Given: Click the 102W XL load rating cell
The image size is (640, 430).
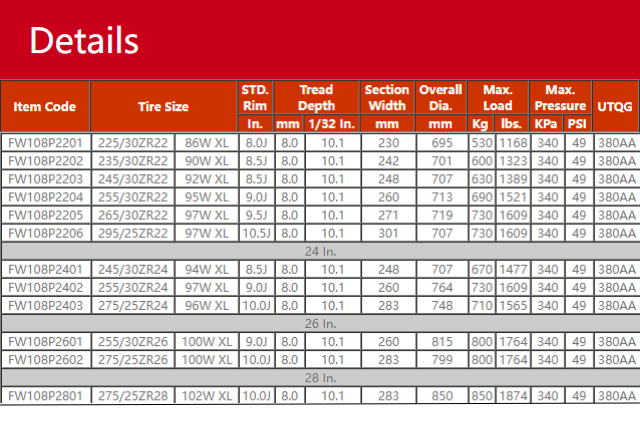Looking at the screenshot, I should pyautogui.click(x=205, y=396).
